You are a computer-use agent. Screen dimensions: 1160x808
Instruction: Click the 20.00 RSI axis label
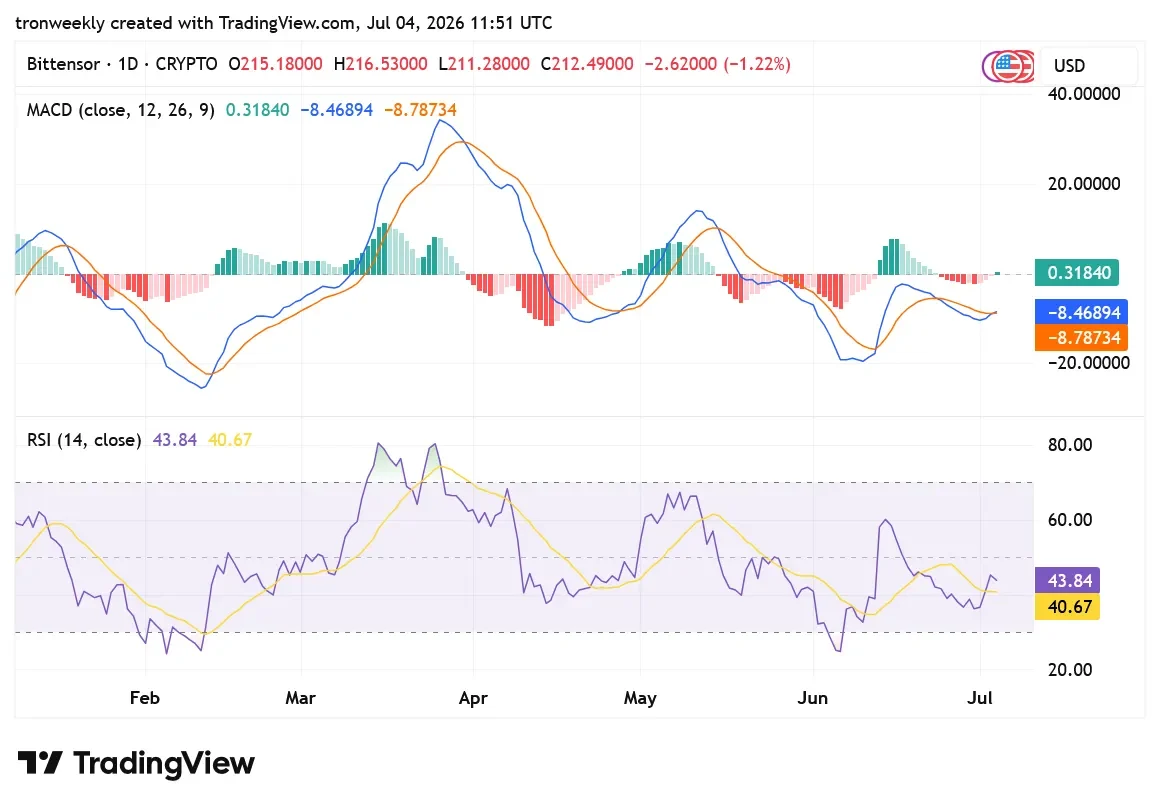(x=1070, y=670)
